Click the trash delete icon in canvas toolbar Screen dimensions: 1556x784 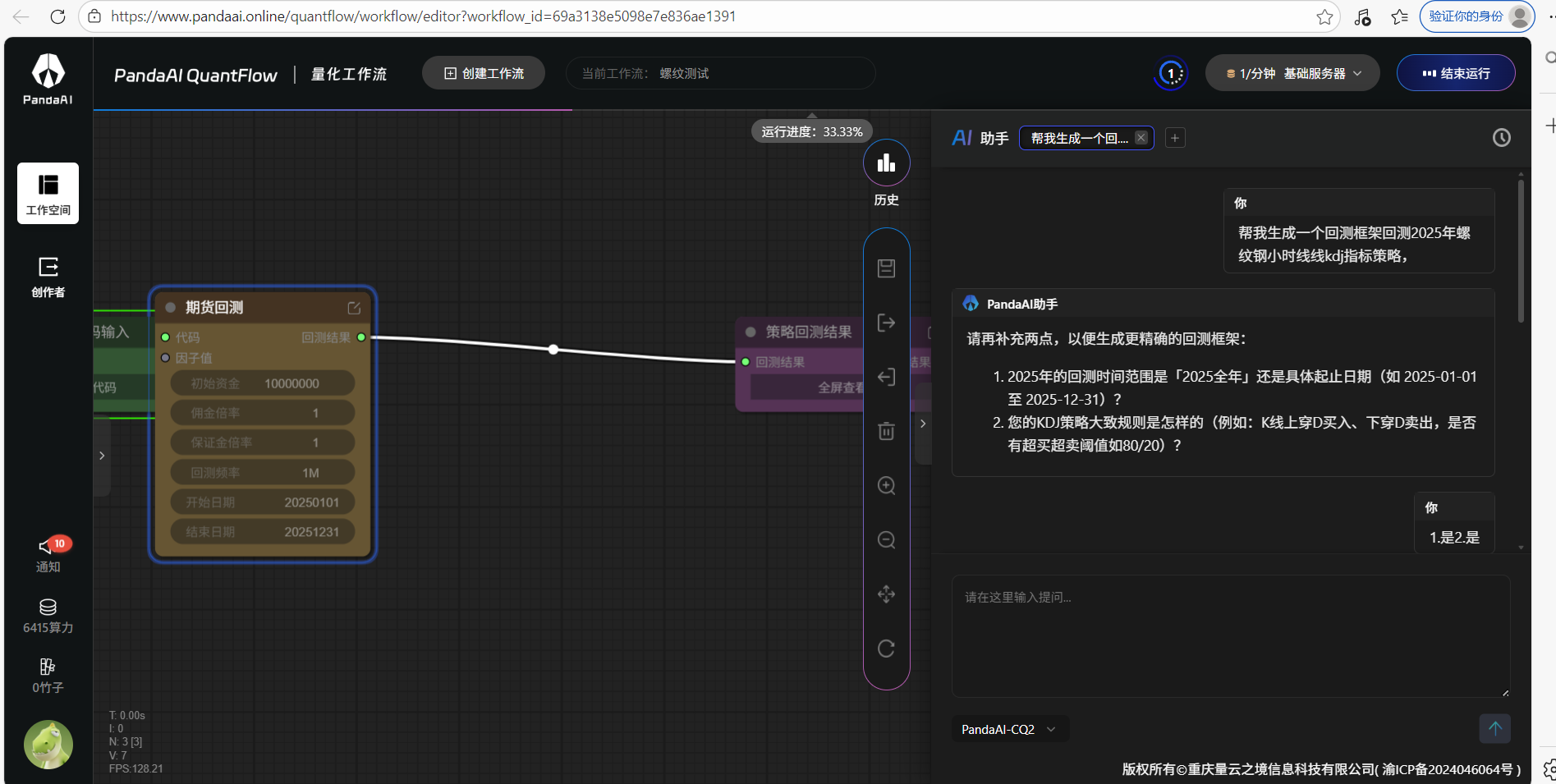pos(886,431)
